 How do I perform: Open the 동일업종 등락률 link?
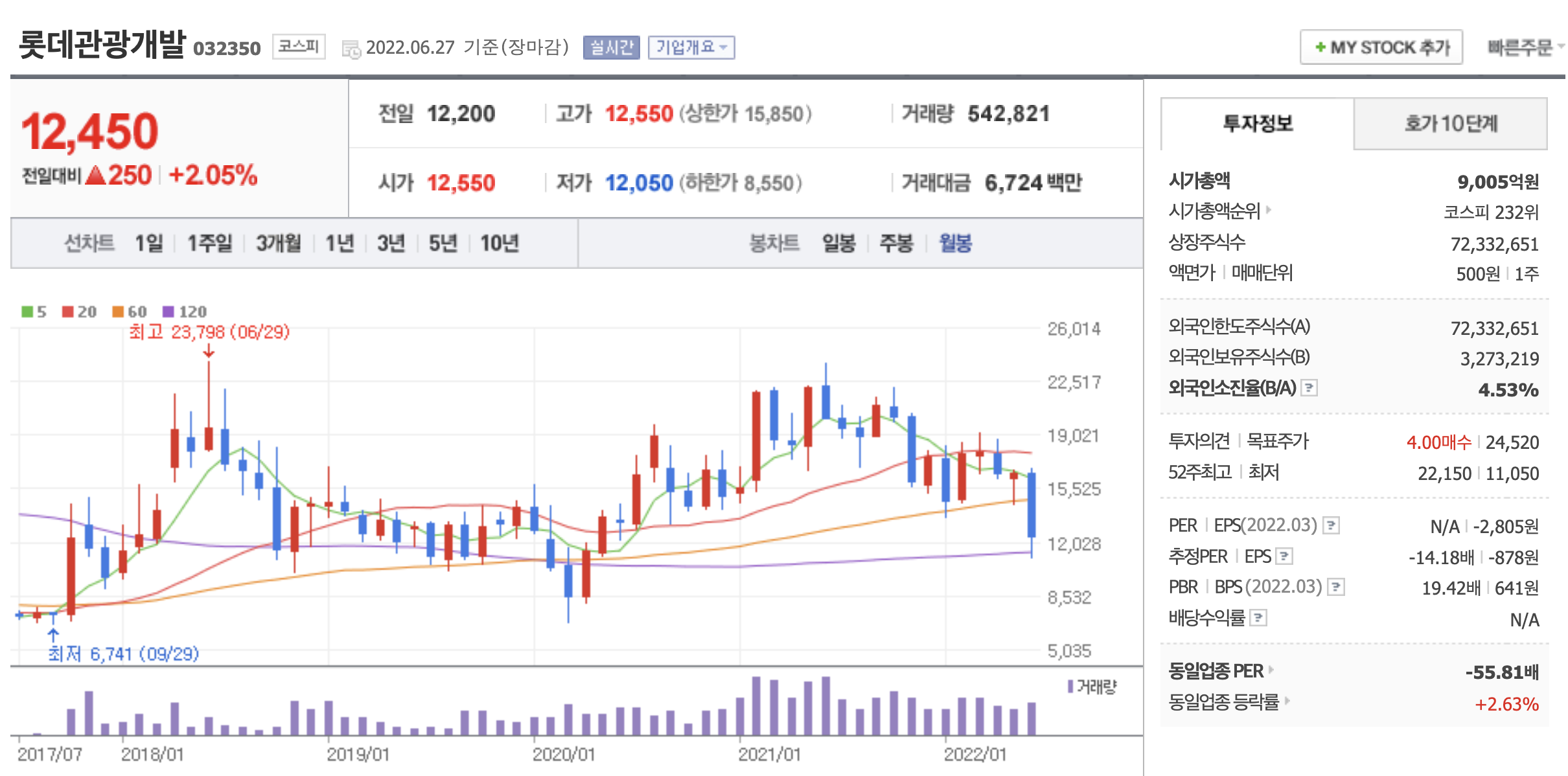click(x=1223, y=702)
